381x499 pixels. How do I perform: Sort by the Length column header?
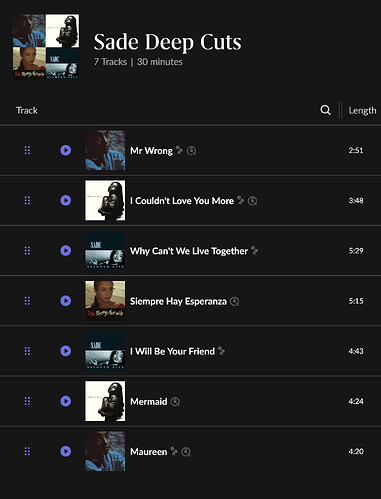tap(362, 110)
